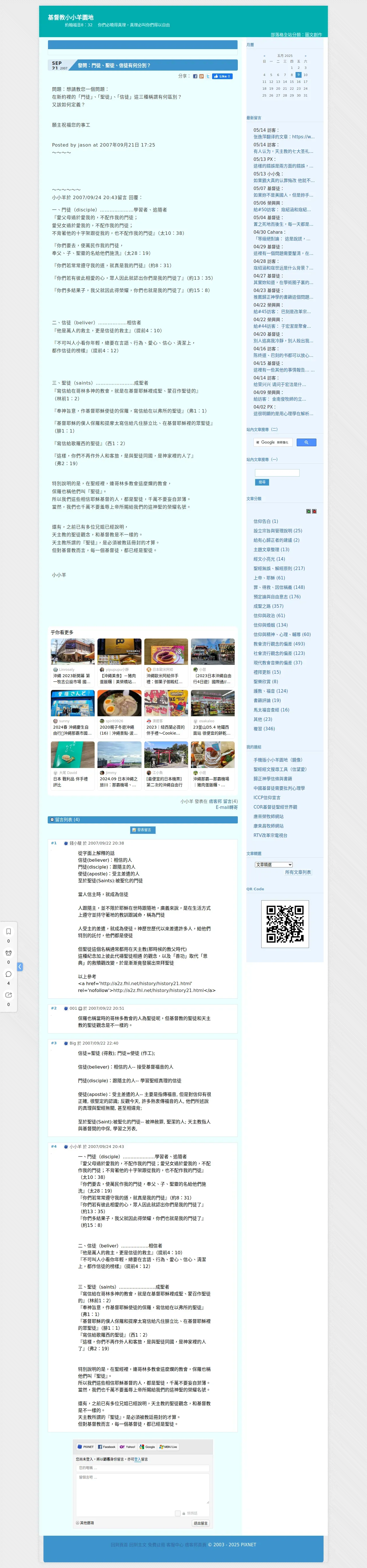This screenshot has width=367, height=1568.
Task: Open category 教會流行觀念的偏差 (493)
Action: (x=279, y=644)
